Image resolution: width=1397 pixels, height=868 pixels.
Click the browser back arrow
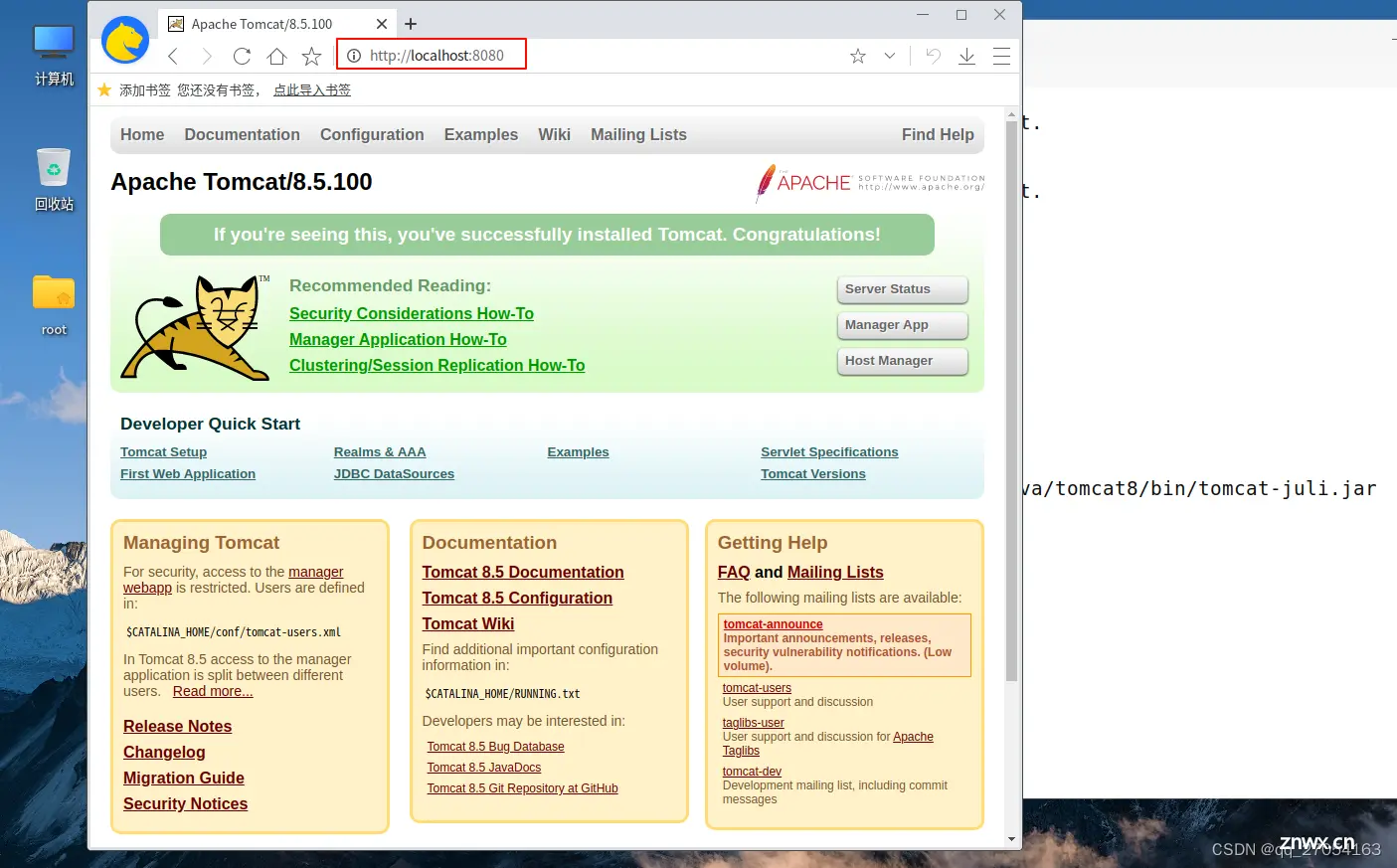173,56
